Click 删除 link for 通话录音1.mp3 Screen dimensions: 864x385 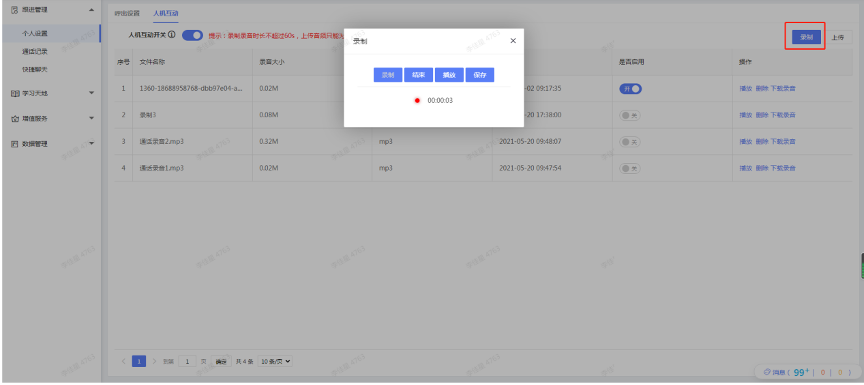tap(762, 168)
